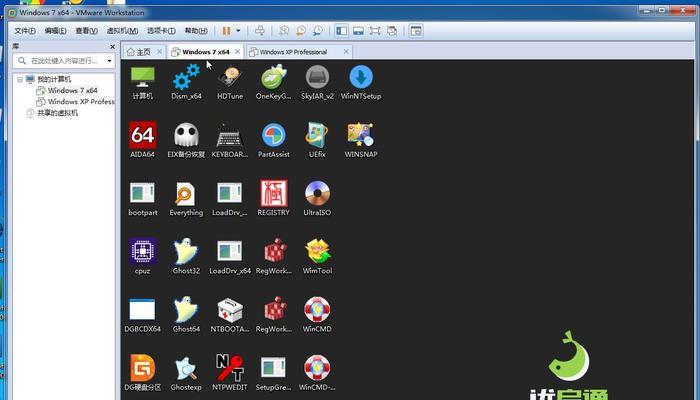Open the Dism_x64 desktop icon
The image size is (700, 400).
[186, 83]
